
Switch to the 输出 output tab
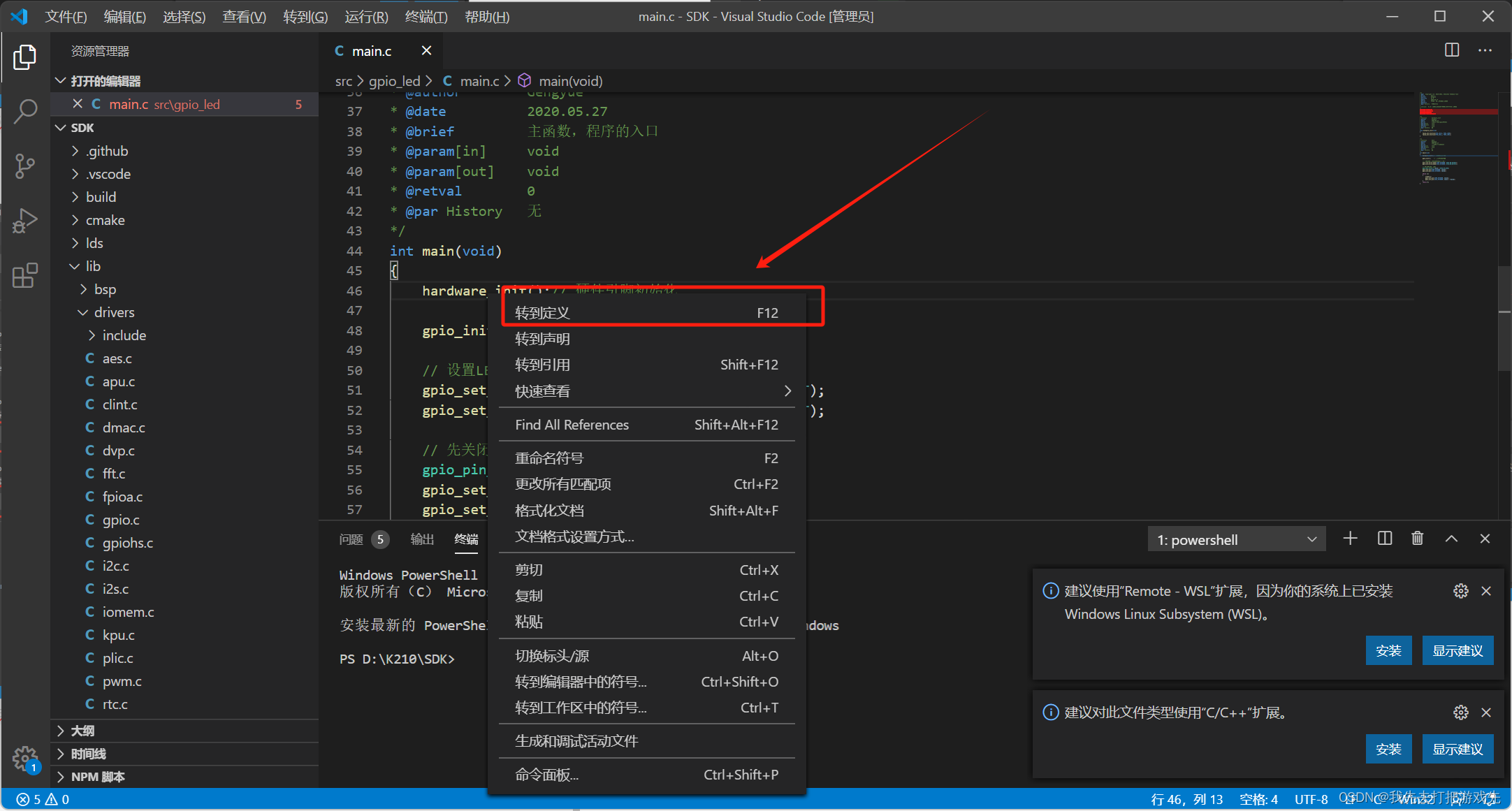pos(422,539)
